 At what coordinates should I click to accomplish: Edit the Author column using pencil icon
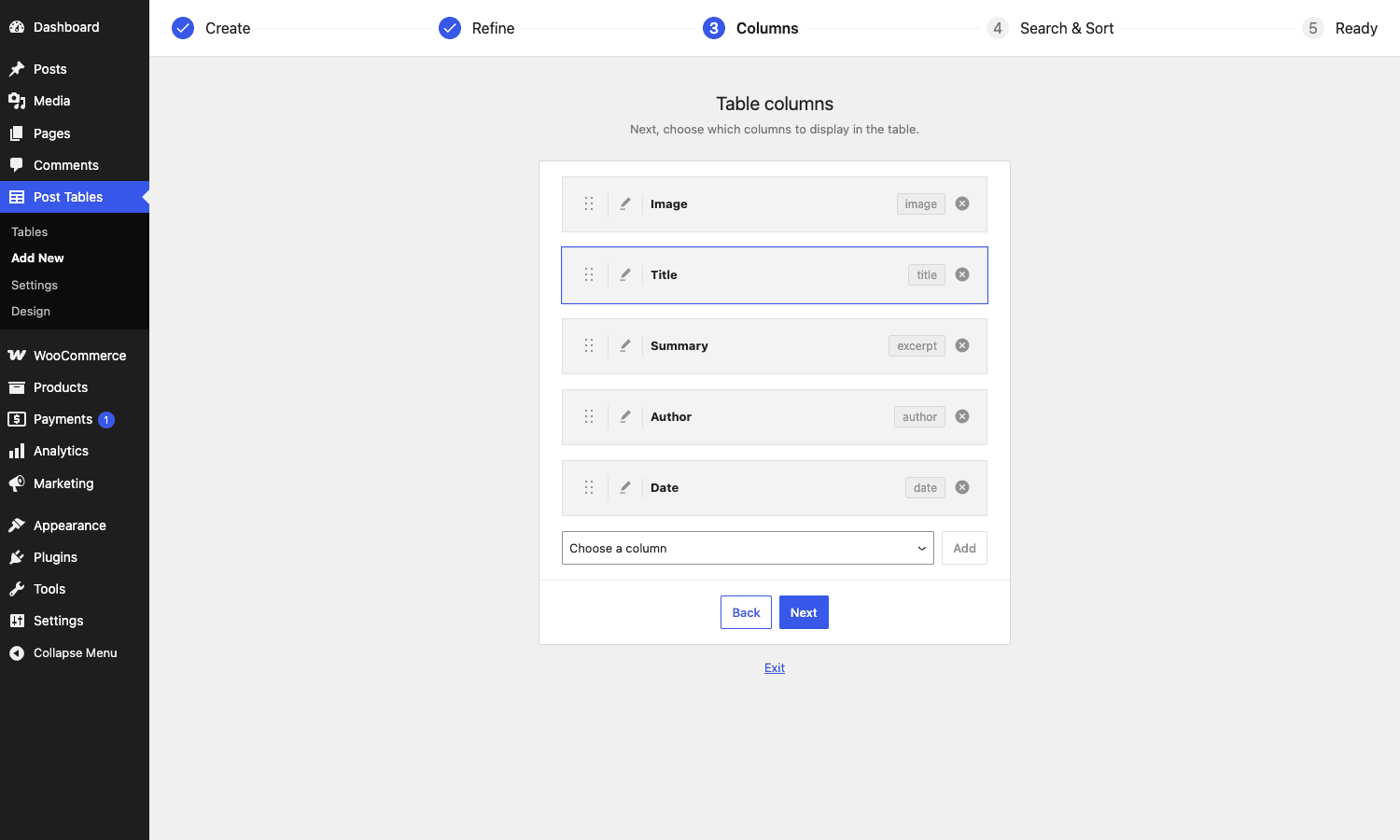coord(625,416)
